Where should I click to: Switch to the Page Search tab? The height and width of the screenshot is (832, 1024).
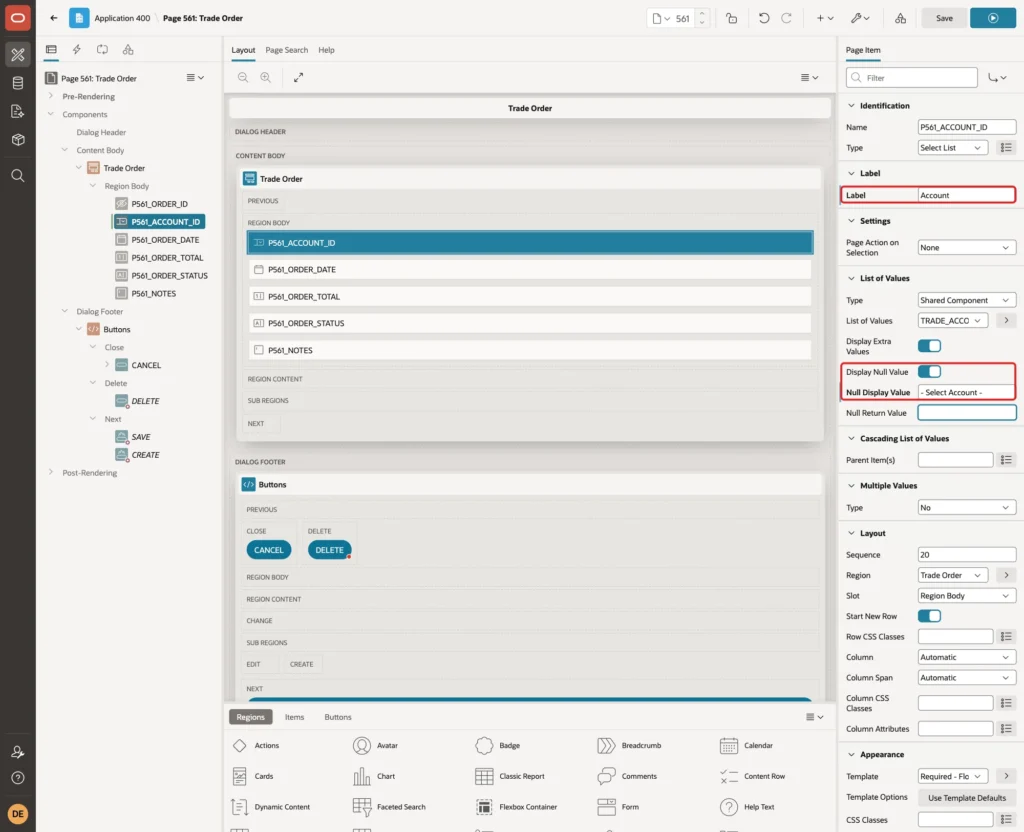286,50
